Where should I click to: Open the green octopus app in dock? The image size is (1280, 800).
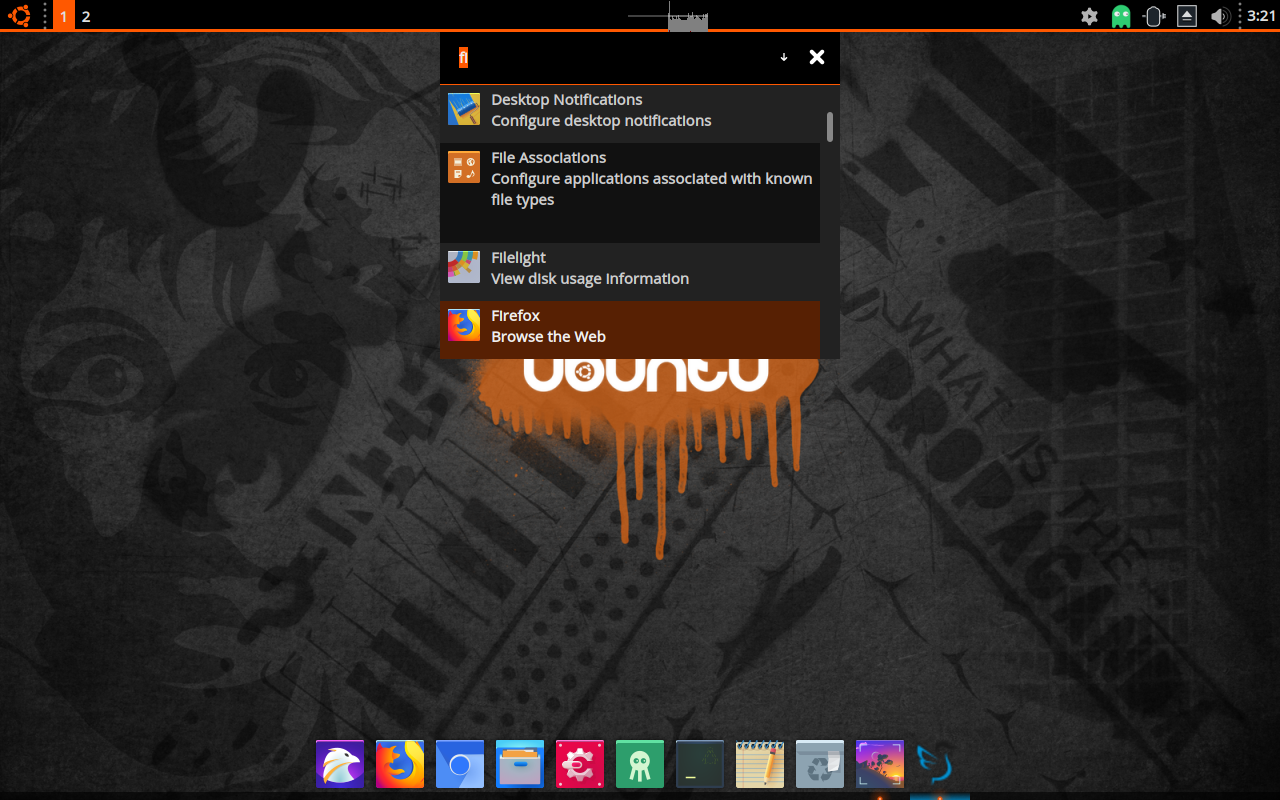(x=640, y=764)
